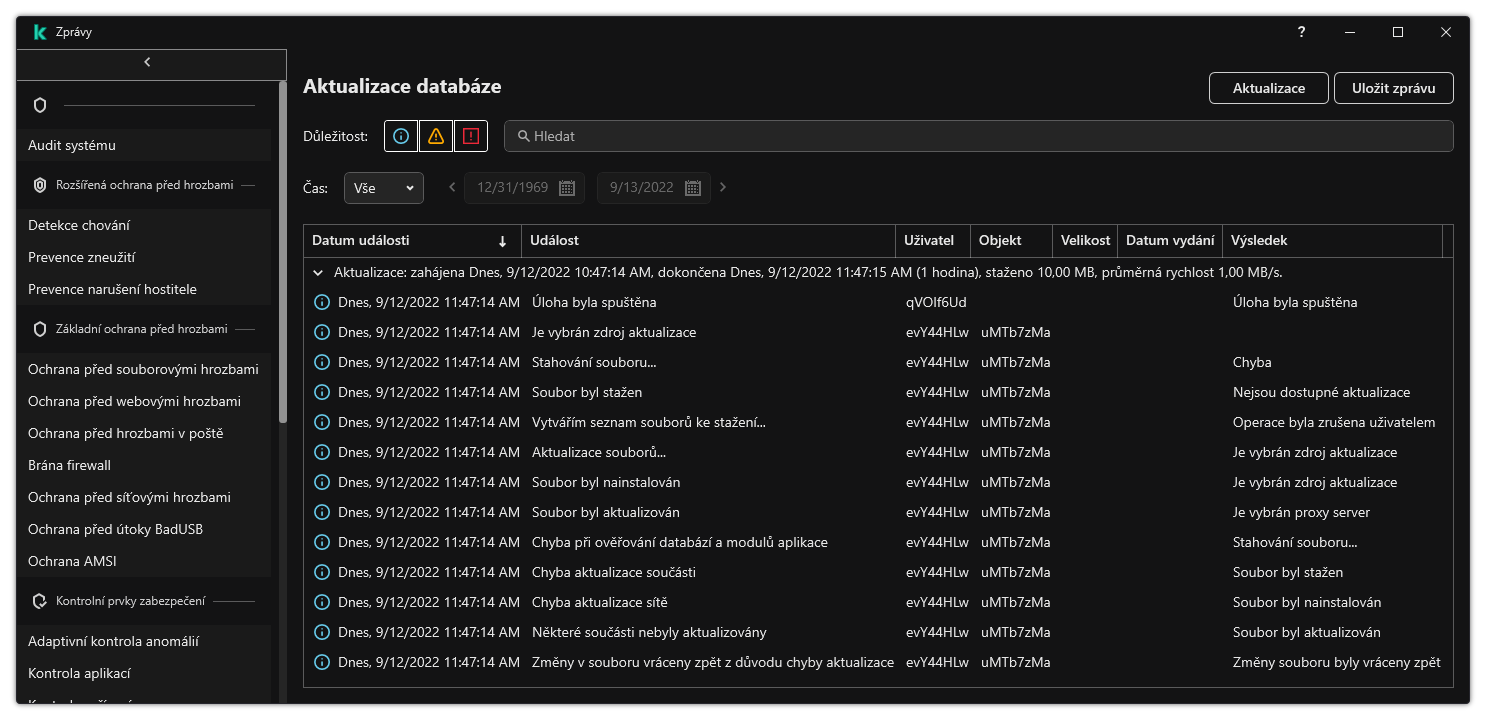1486x720 pixels.
Task: Collapse the Aktualizace group row
Action: [x=318, y=272]
